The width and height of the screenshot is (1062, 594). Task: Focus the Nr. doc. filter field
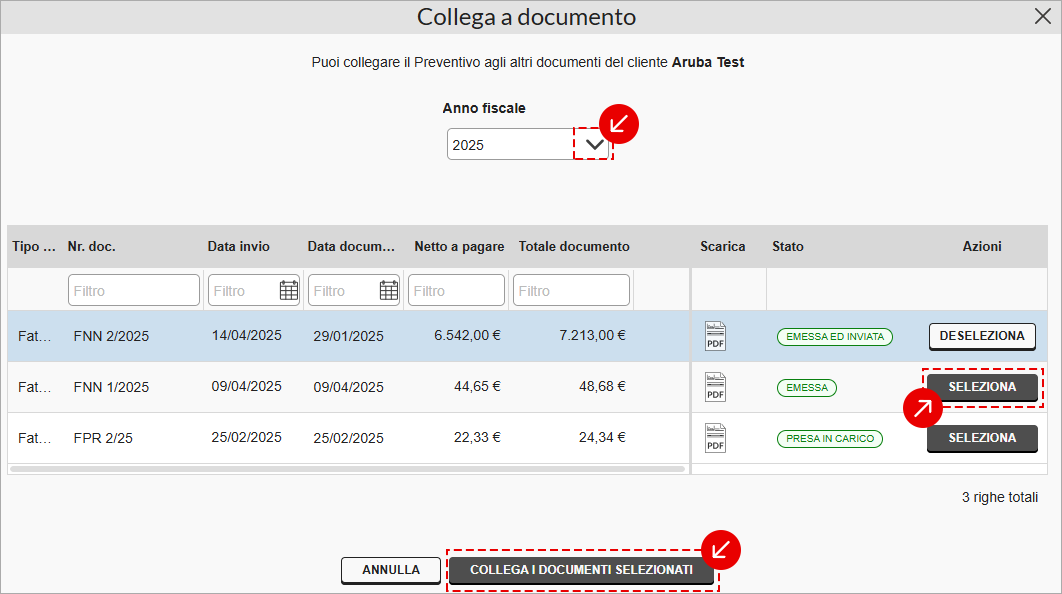tap(133, 291)
